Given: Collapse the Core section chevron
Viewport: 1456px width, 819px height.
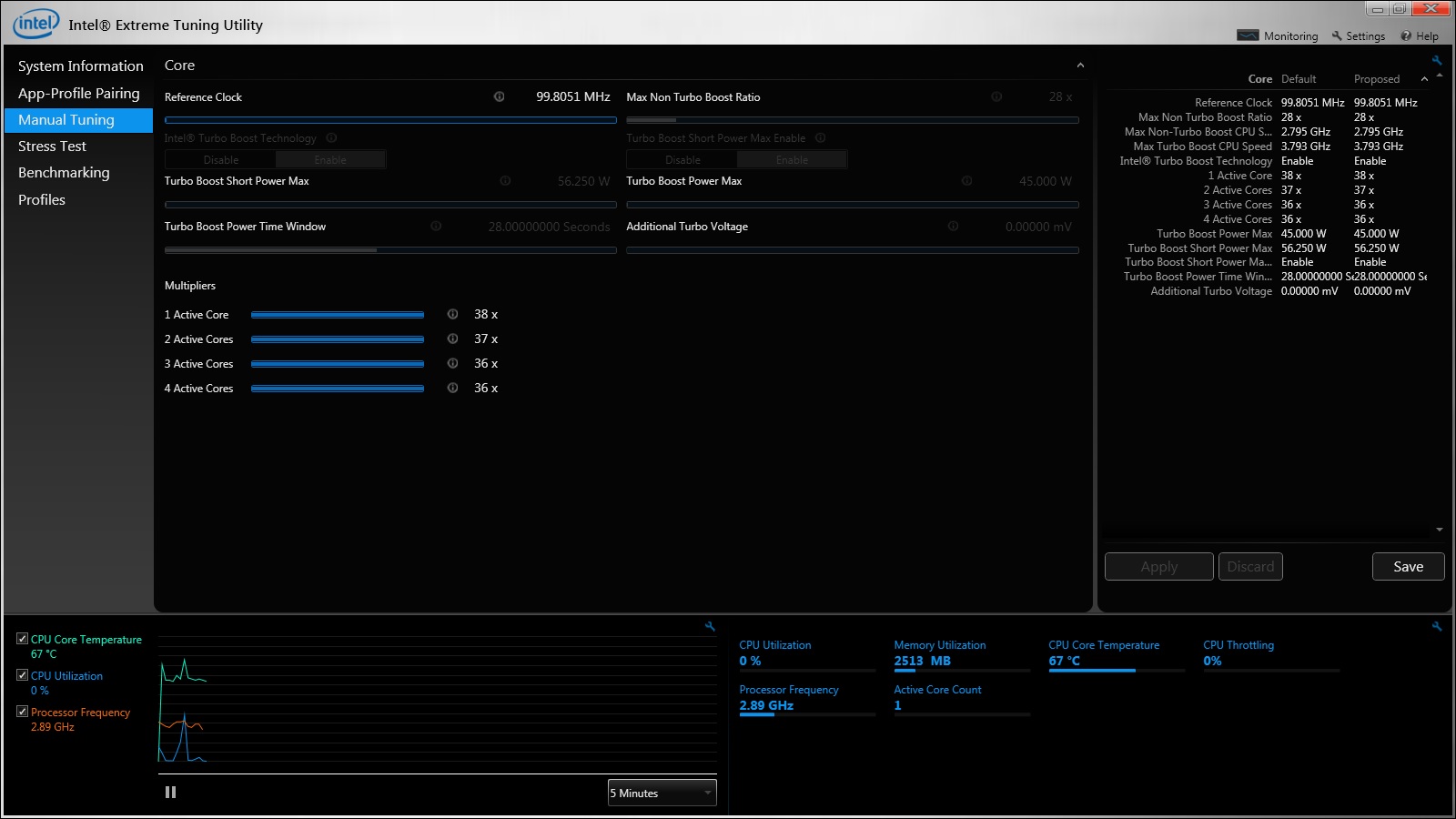Looking at the screenshot, I should tap(1080, 66).
